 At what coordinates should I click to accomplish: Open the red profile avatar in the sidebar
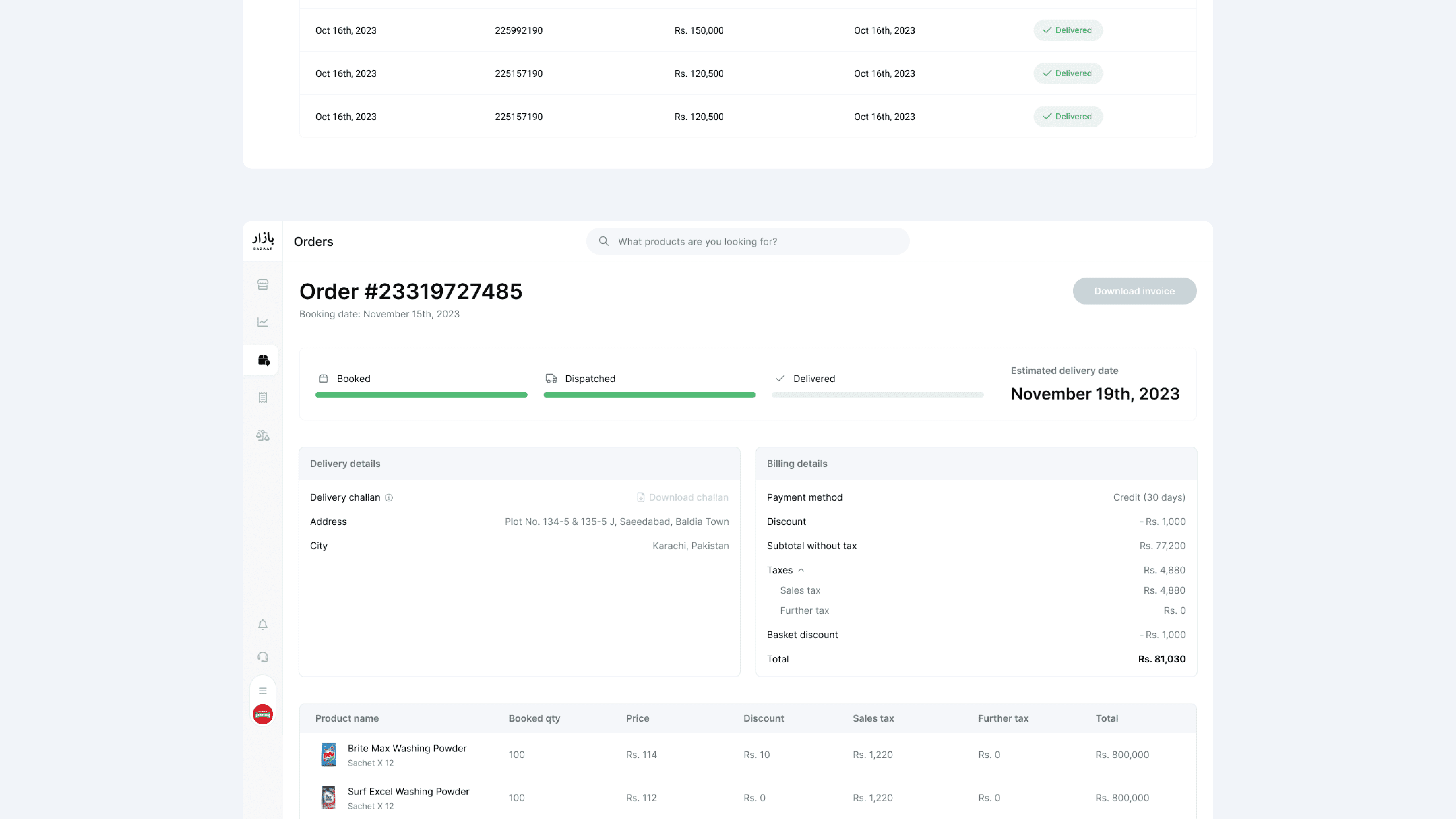[x=263, y=714]
